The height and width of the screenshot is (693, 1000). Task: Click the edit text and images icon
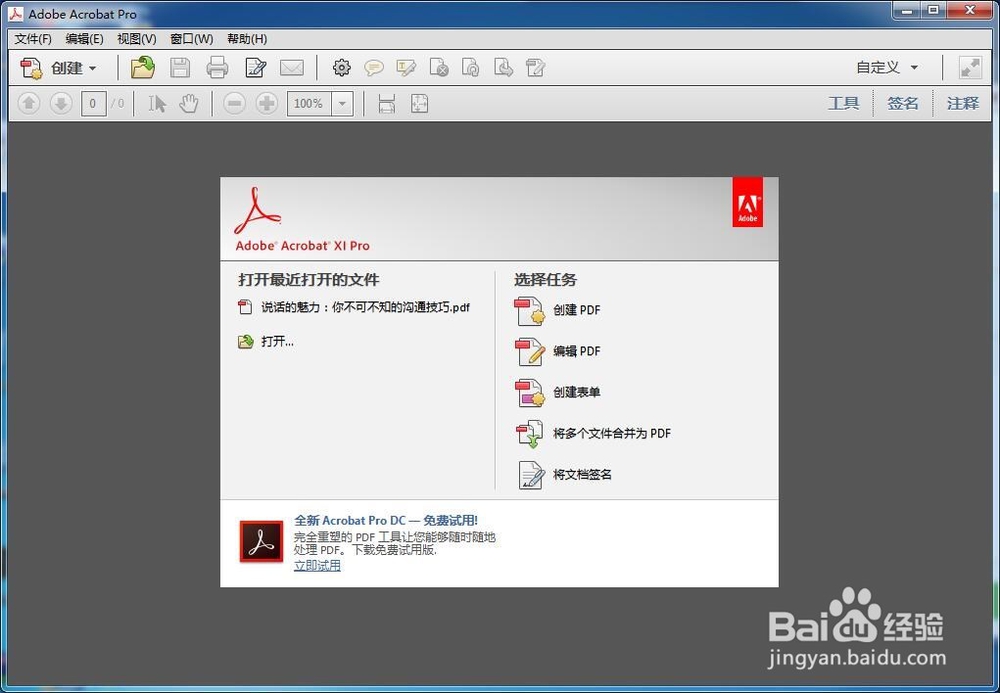535,68
